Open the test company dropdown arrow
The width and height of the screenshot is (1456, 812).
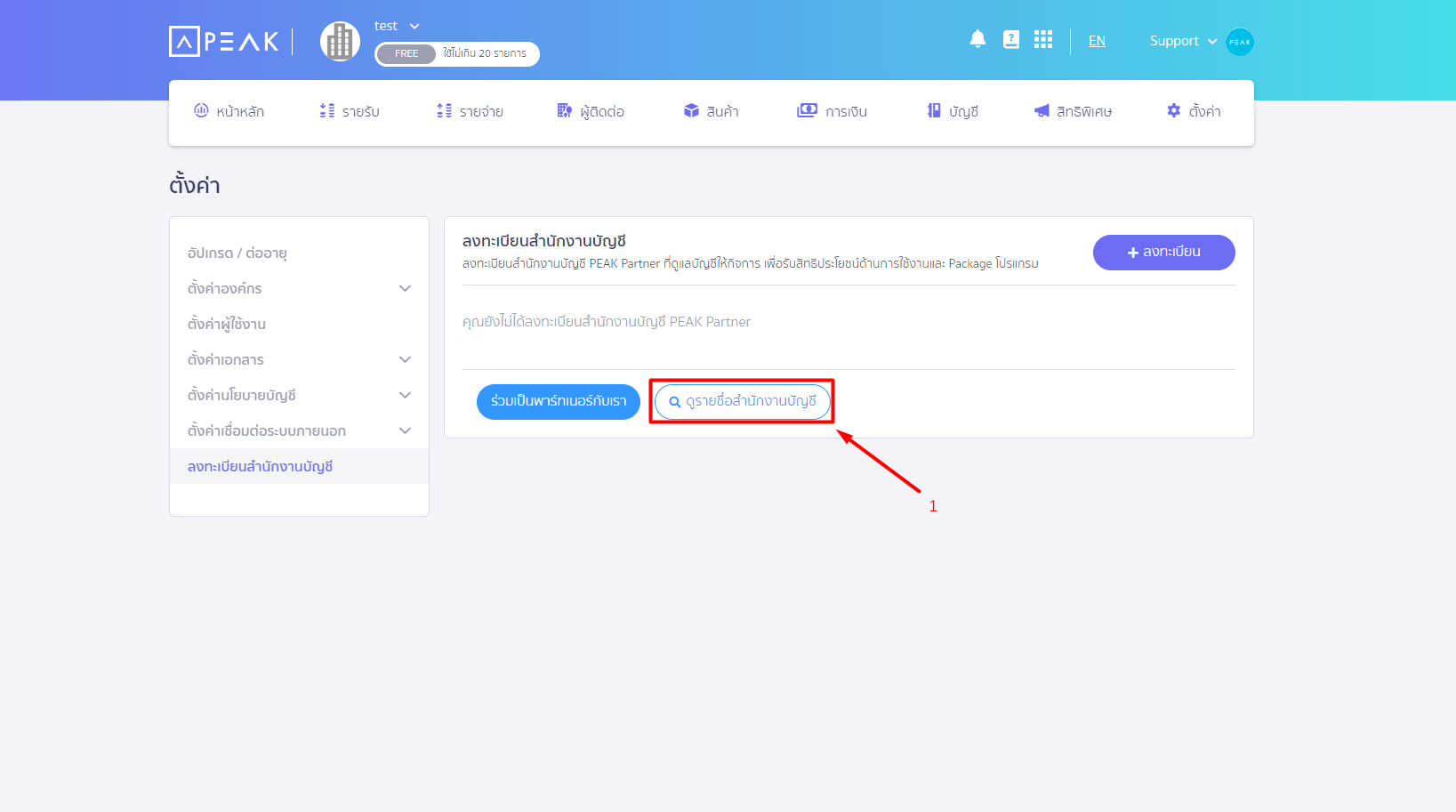pyautogui.click(x=414, y=27)
